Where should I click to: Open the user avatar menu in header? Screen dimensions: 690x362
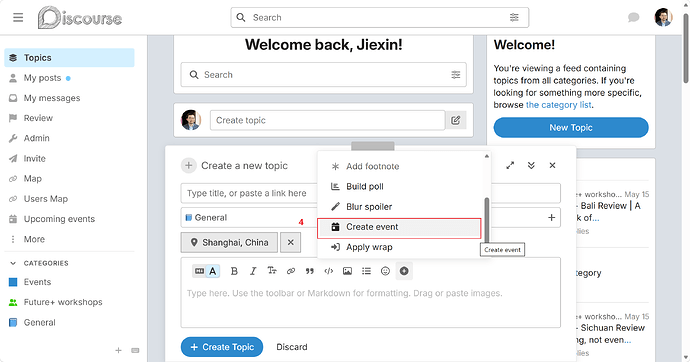(663, 18)
